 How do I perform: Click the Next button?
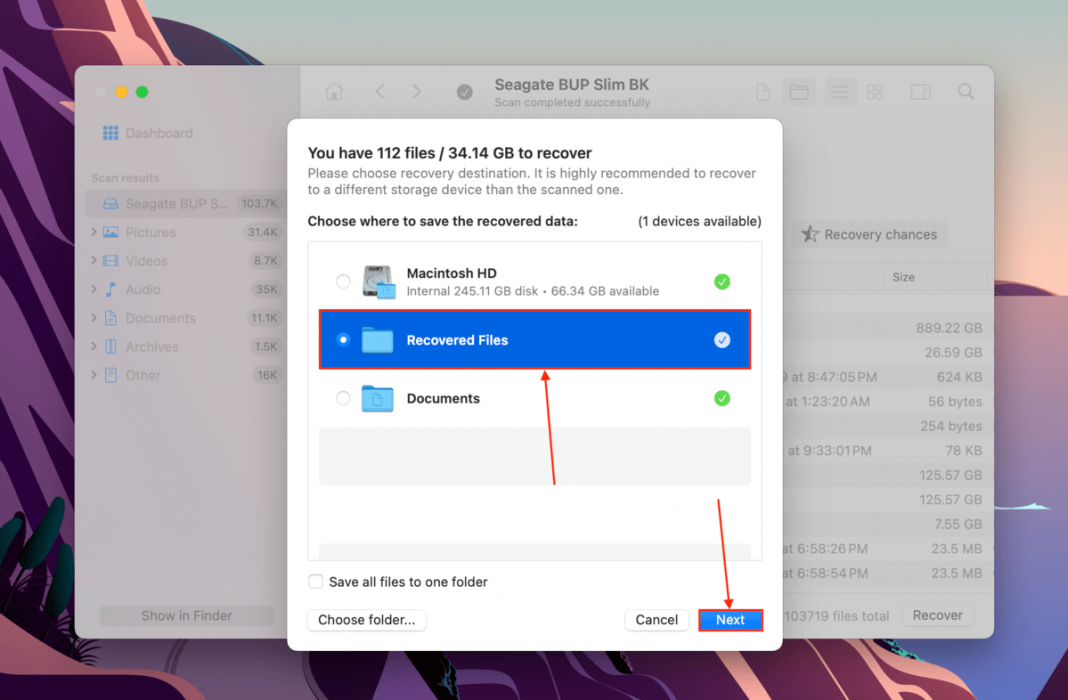[x=730, y=620]
